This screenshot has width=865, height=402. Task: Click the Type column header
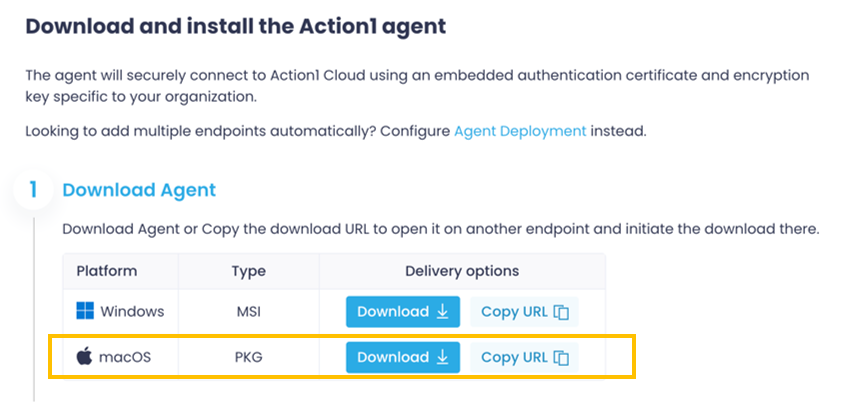tap(248, 271)
